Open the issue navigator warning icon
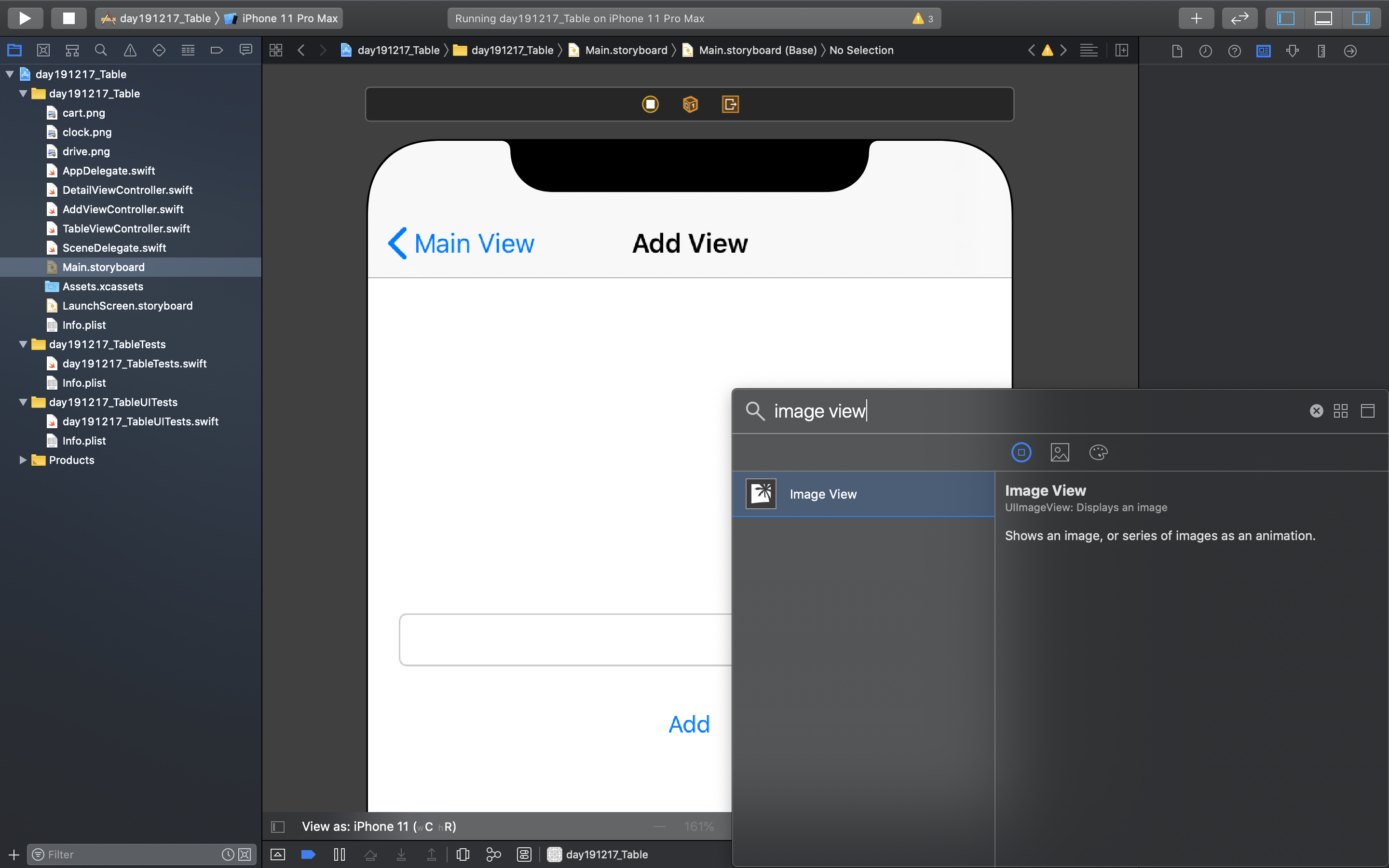Image resolution: width=1389 pixels, height=868 pixels. point(130,51)
